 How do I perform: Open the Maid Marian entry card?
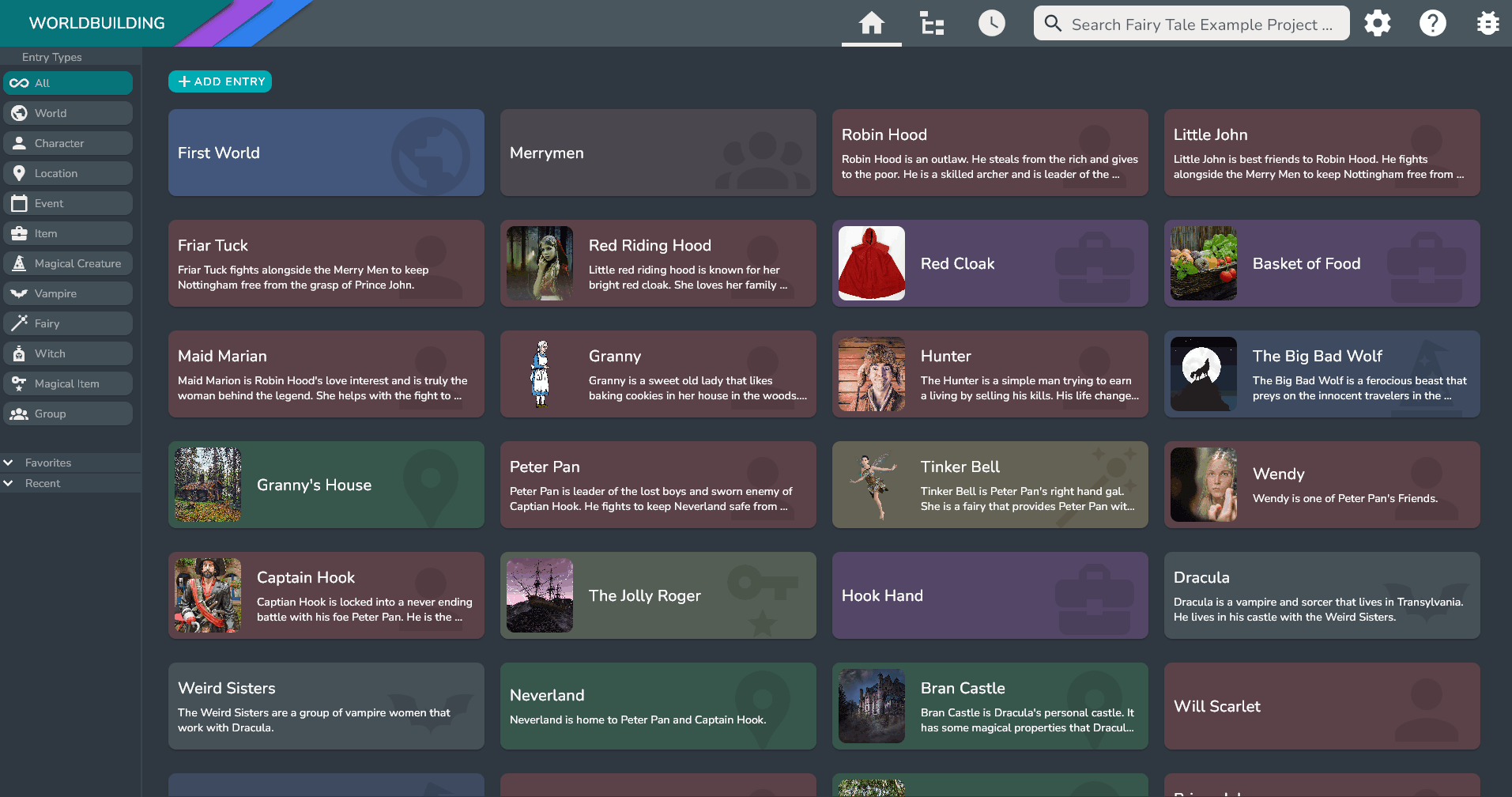coord(326,374)
